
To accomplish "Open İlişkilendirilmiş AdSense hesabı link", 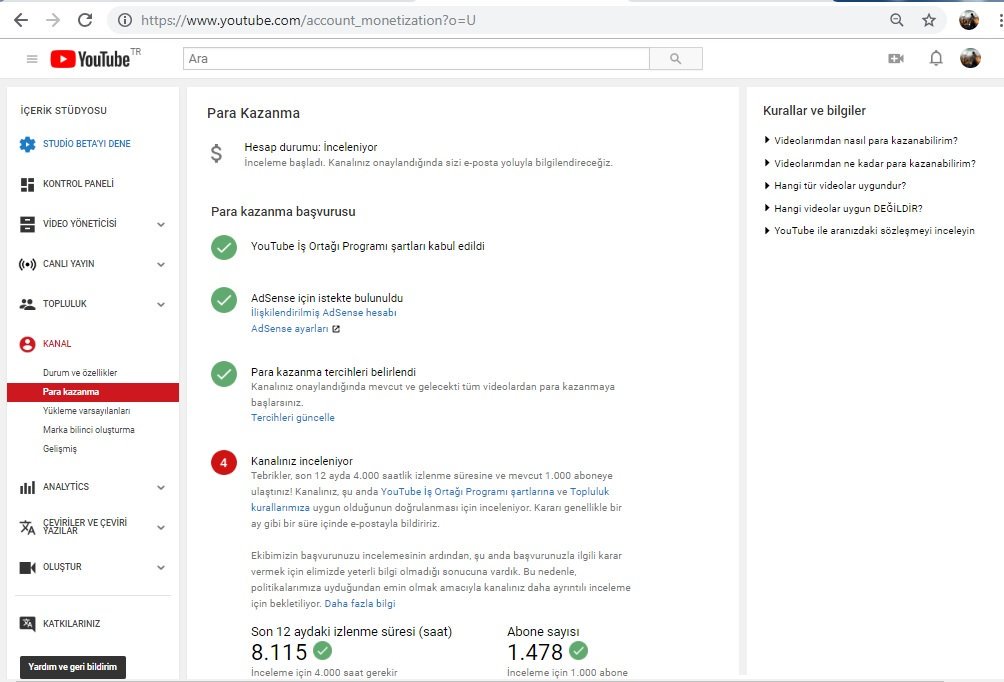I will coord(323,313).
